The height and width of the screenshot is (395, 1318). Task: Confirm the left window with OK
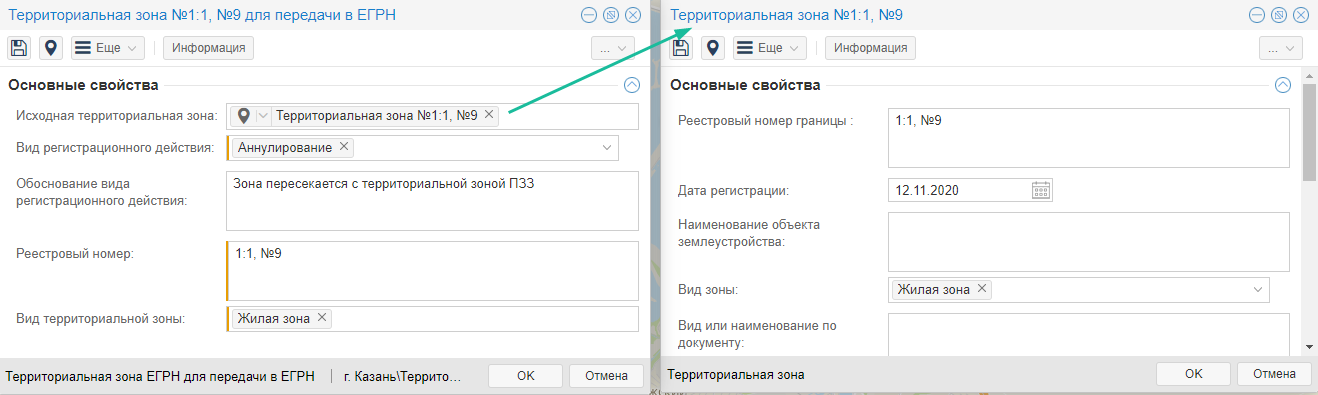[526, 376]
